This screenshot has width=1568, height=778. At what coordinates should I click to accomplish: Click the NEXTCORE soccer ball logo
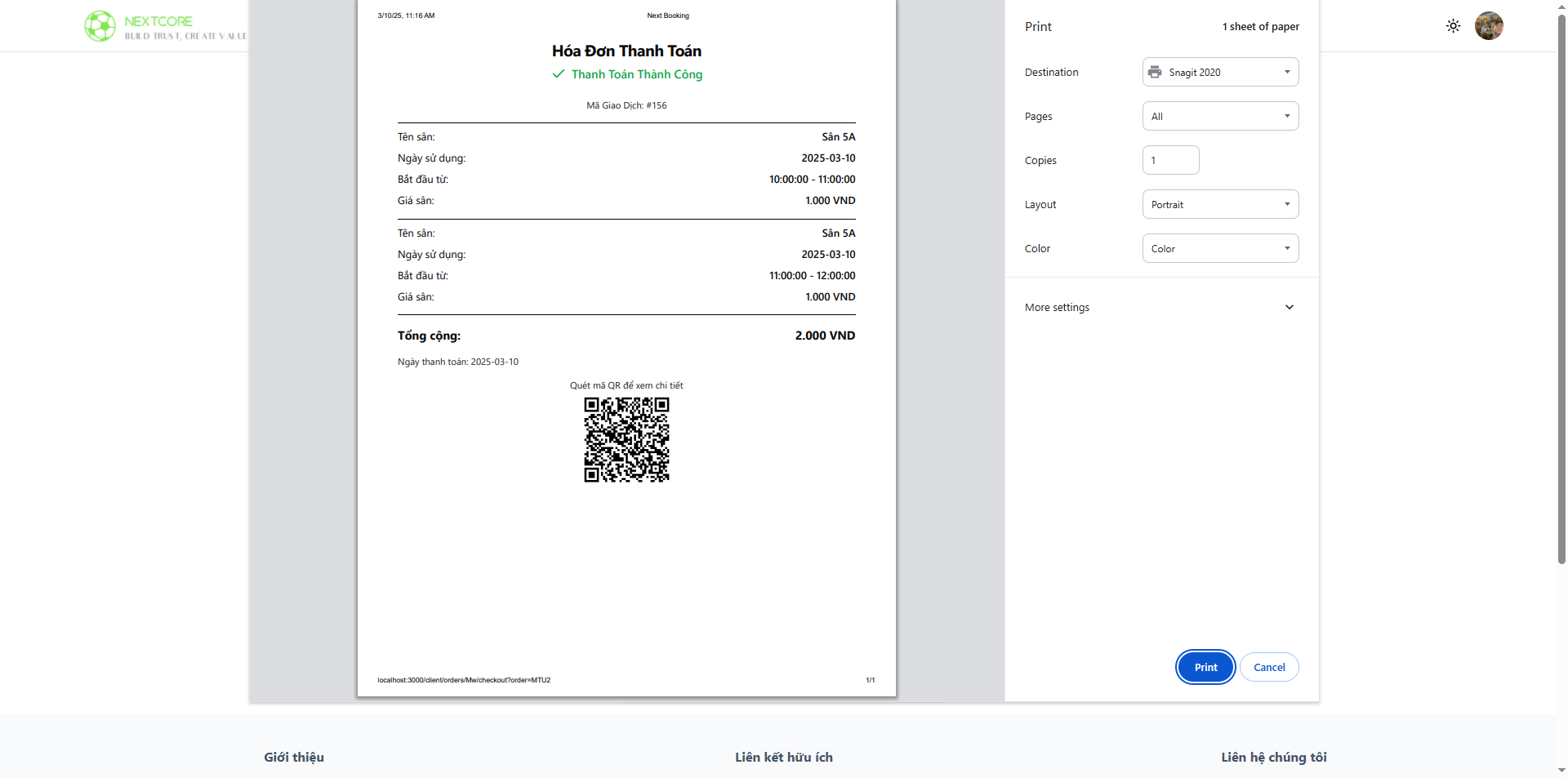(100, 26)
